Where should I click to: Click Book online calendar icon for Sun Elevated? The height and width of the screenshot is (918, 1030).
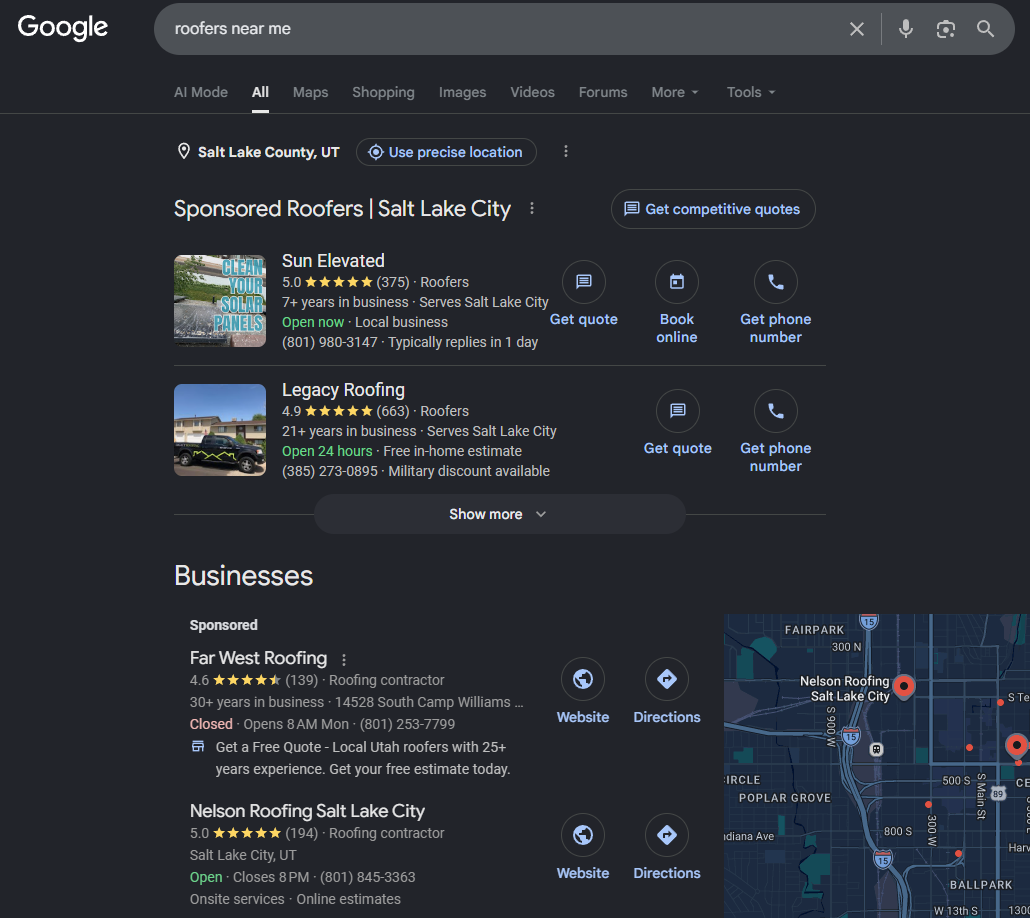677,282
